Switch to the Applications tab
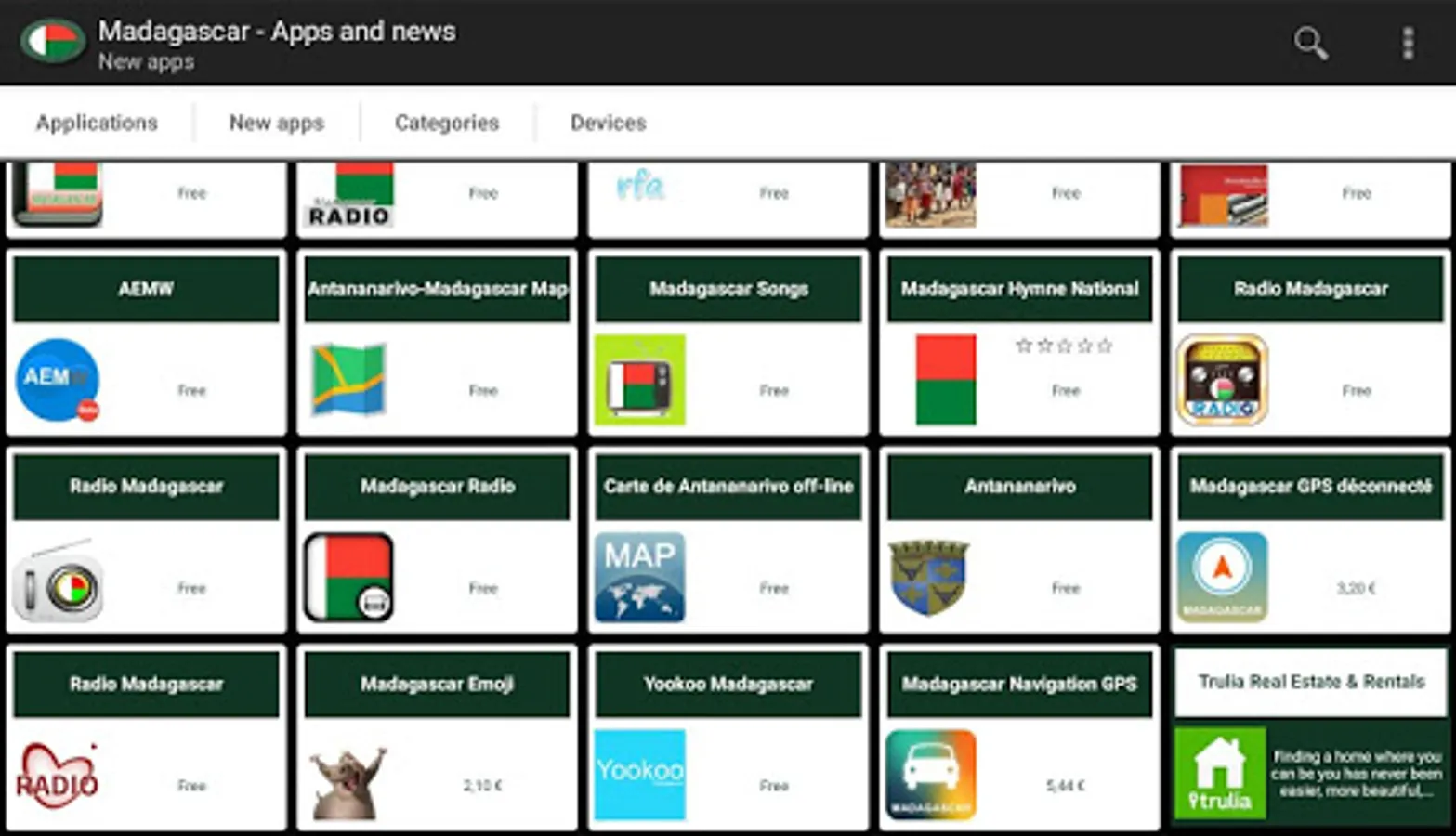Screen dimensions: 1456x836 pyautogui.click(x=97, y=123)
